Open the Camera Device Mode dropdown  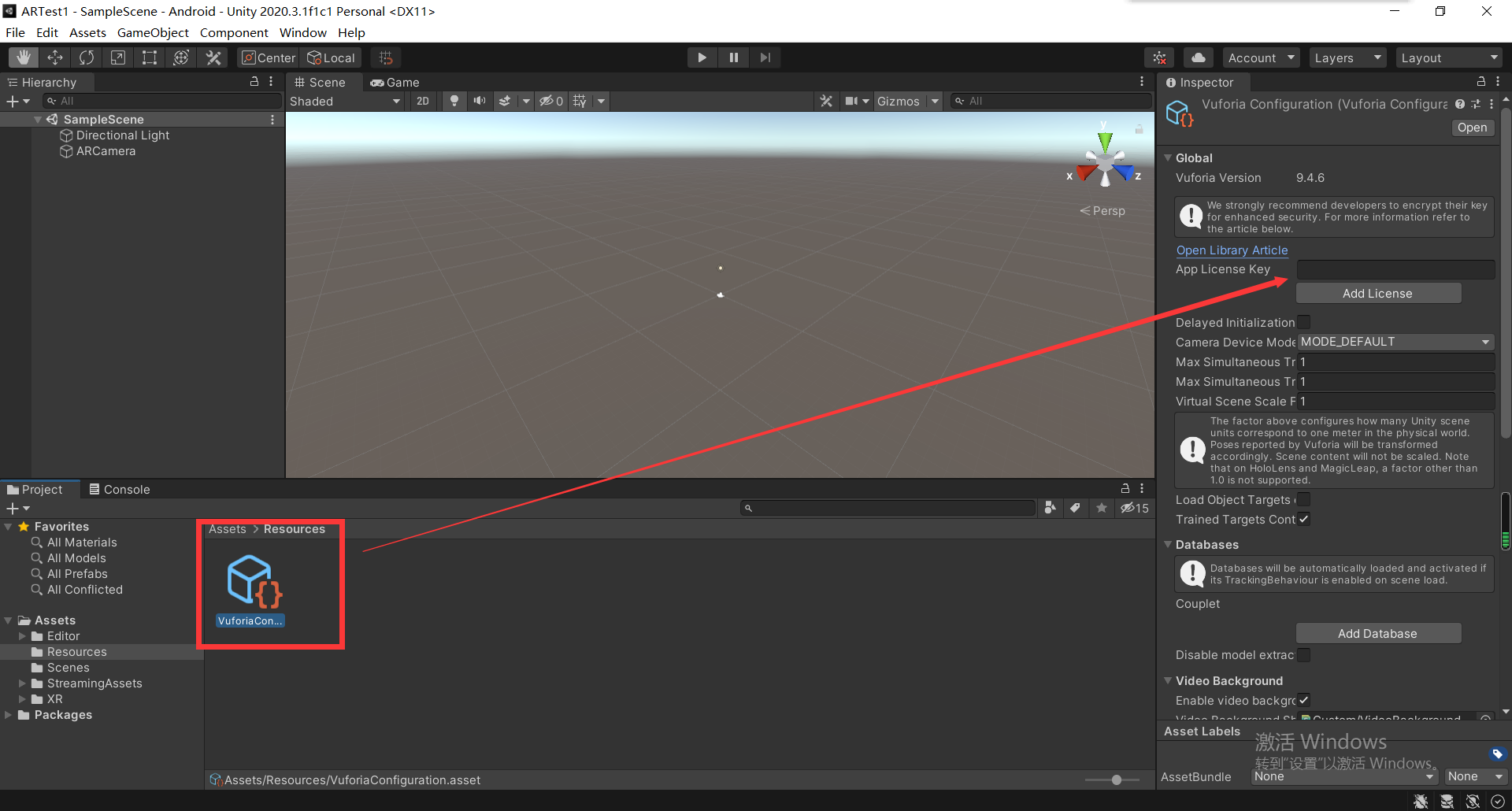coord(1395,342)
